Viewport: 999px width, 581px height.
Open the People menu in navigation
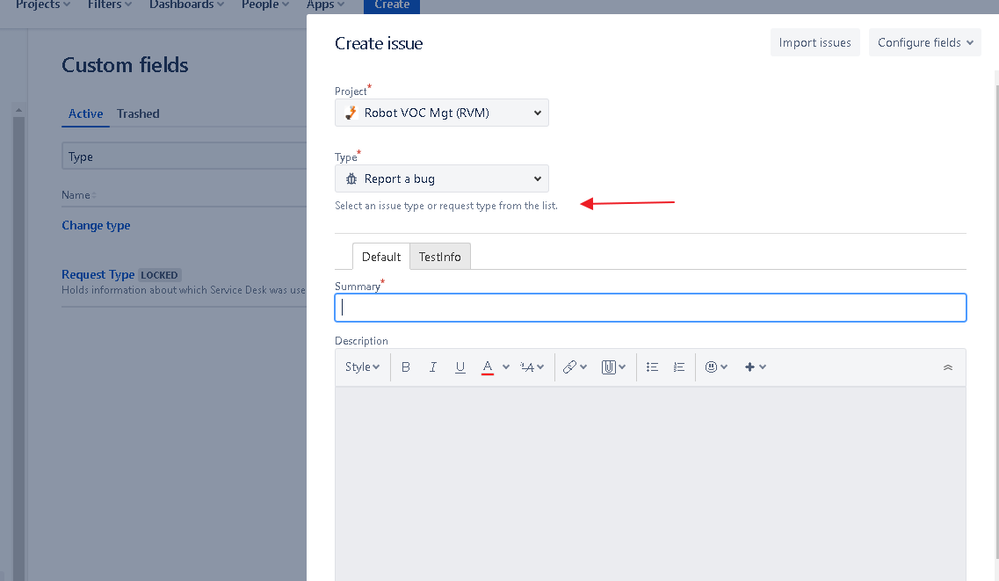click(265, 5)
